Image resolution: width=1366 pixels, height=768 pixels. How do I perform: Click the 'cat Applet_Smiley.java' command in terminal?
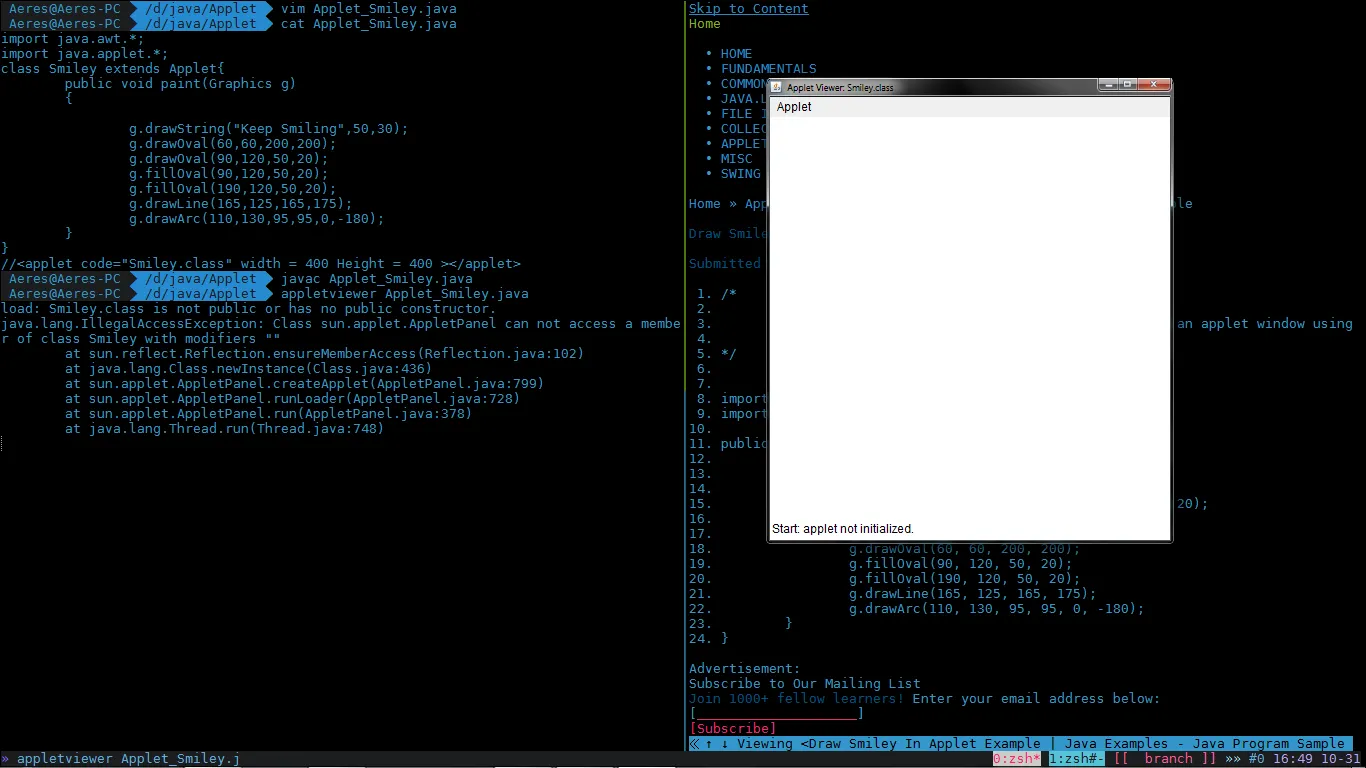(x=369, y=24)
